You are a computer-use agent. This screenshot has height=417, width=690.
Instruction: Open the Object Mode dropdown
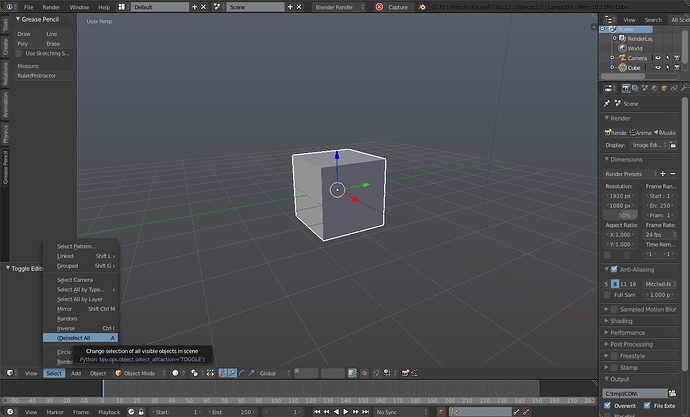point(140,373)
